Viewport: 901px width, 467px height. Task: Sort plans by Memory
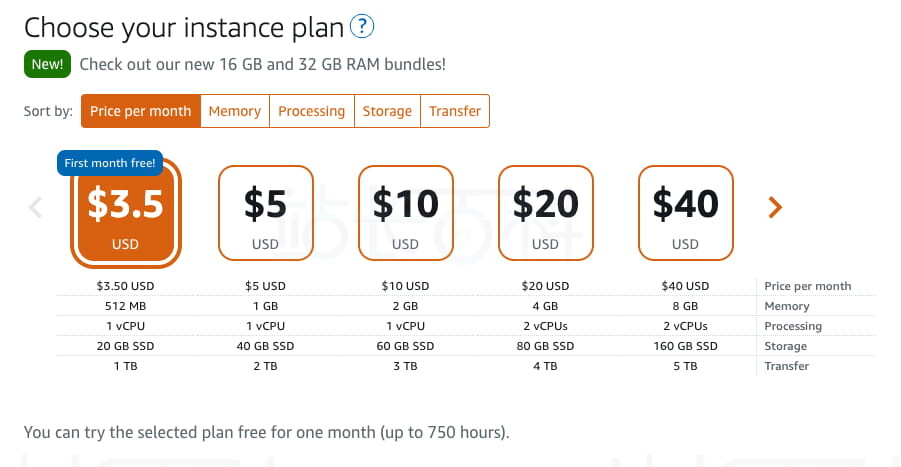pyautogui.click(x=235, y=111)
